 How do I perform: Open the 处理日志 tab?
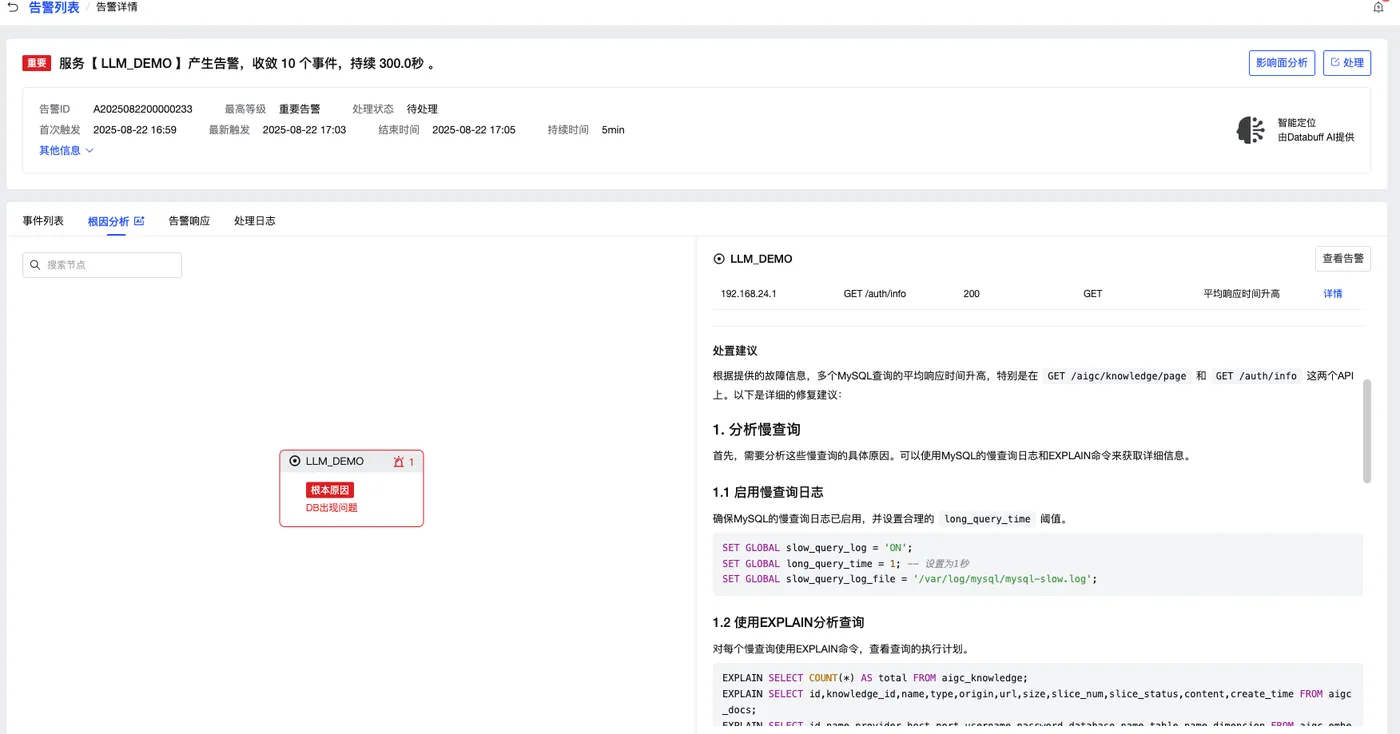pyautogui.click(x=255, y=221)
